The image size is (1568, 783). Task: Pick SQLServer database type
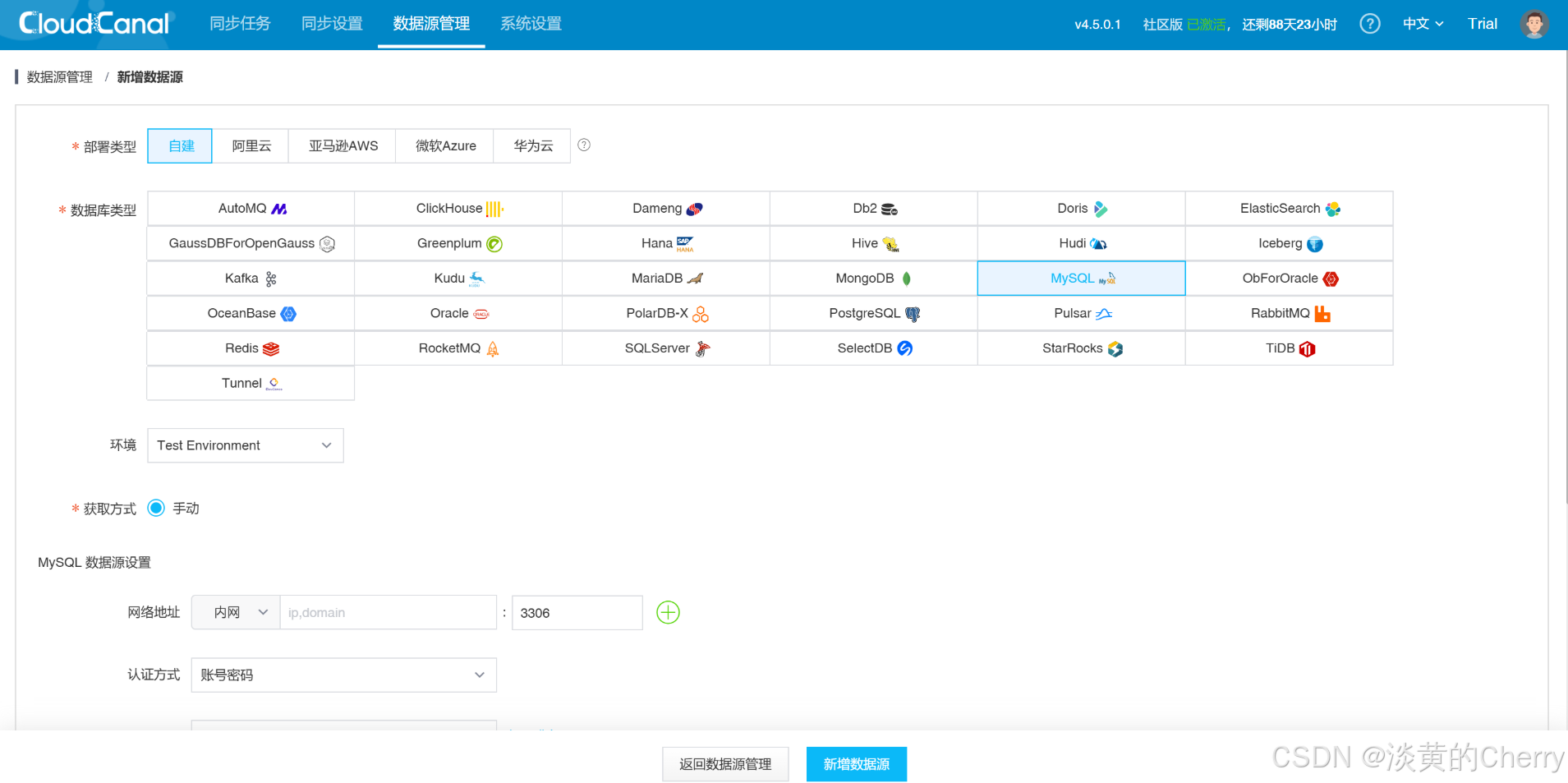tap(666, 348)
